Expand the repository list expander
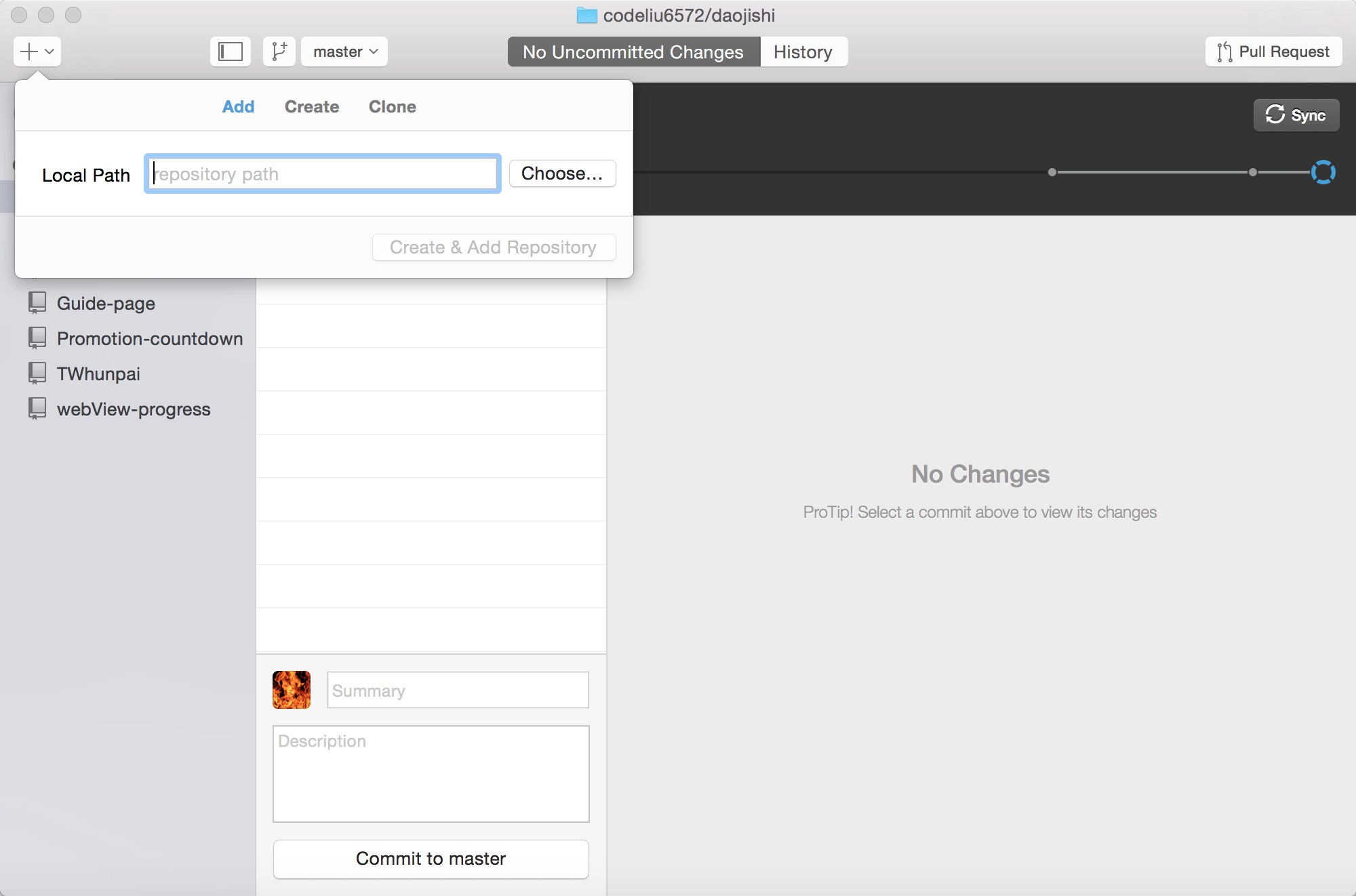 [230, 50]
